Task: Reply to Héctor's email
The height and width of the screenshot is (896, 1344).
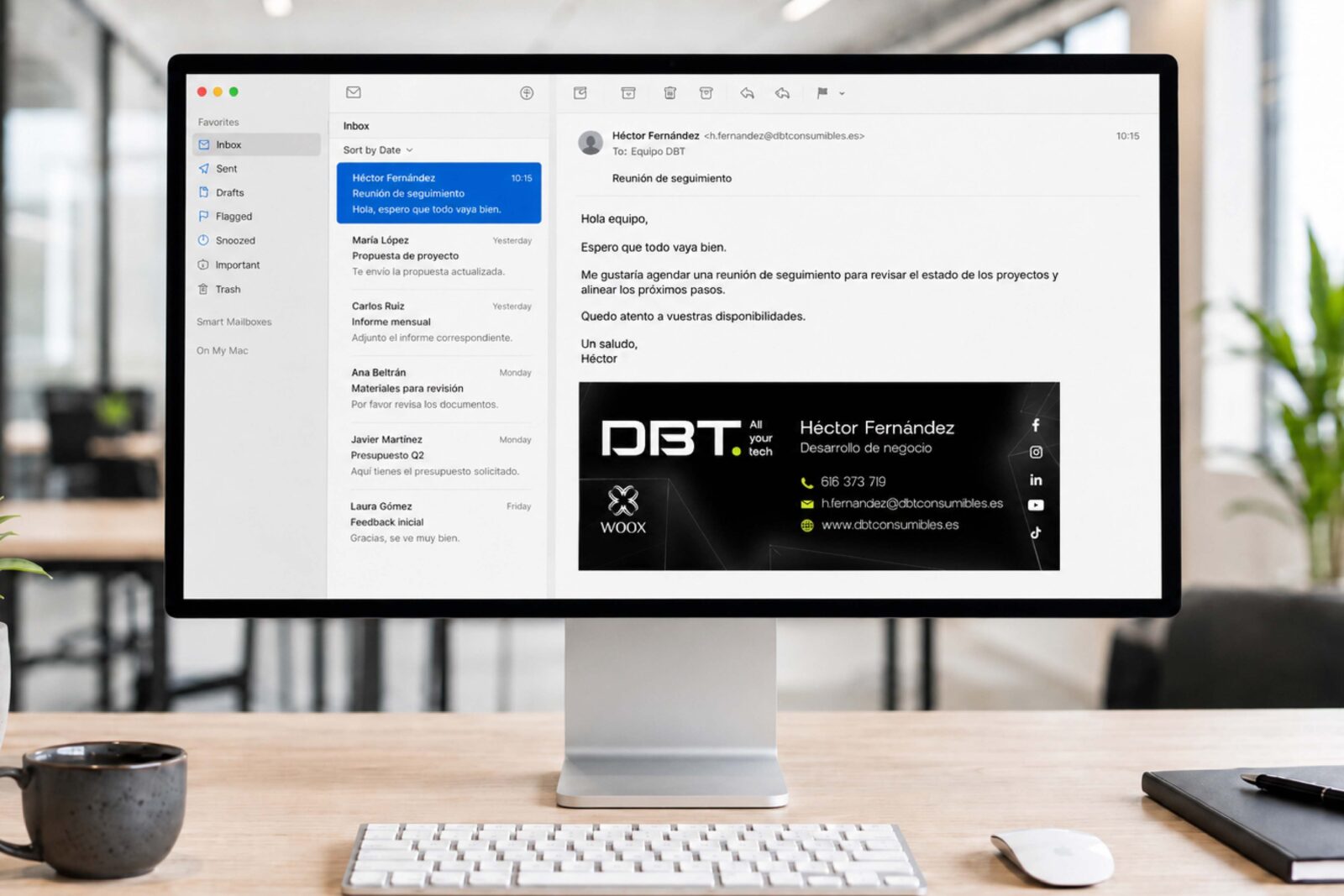Action: pyautogui.click(x=747, y=93)
